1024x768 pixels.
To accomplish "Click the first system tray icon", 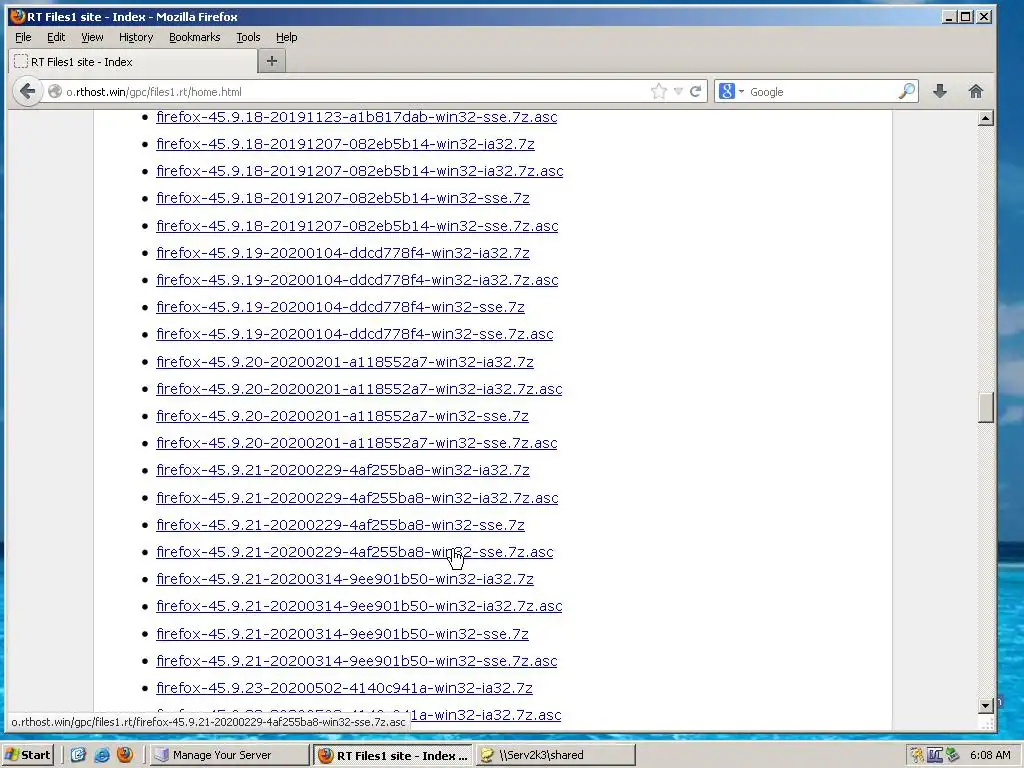I will pyautogui.click(x=918, y=755).
